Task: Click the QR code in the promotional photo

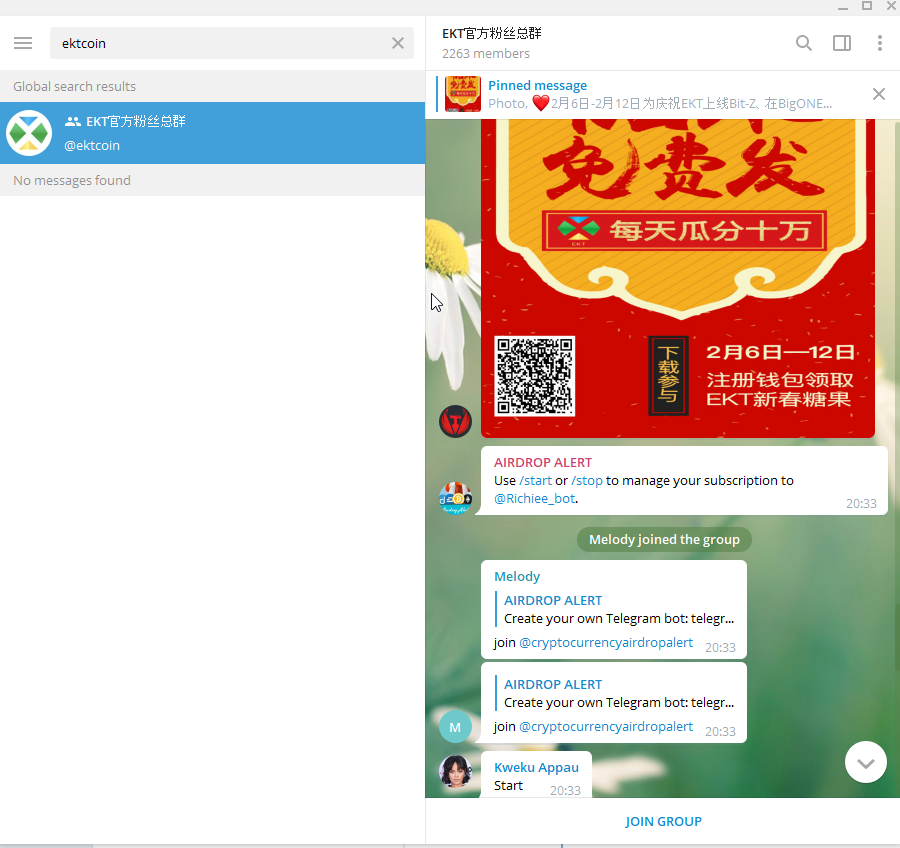Action: 534,376
